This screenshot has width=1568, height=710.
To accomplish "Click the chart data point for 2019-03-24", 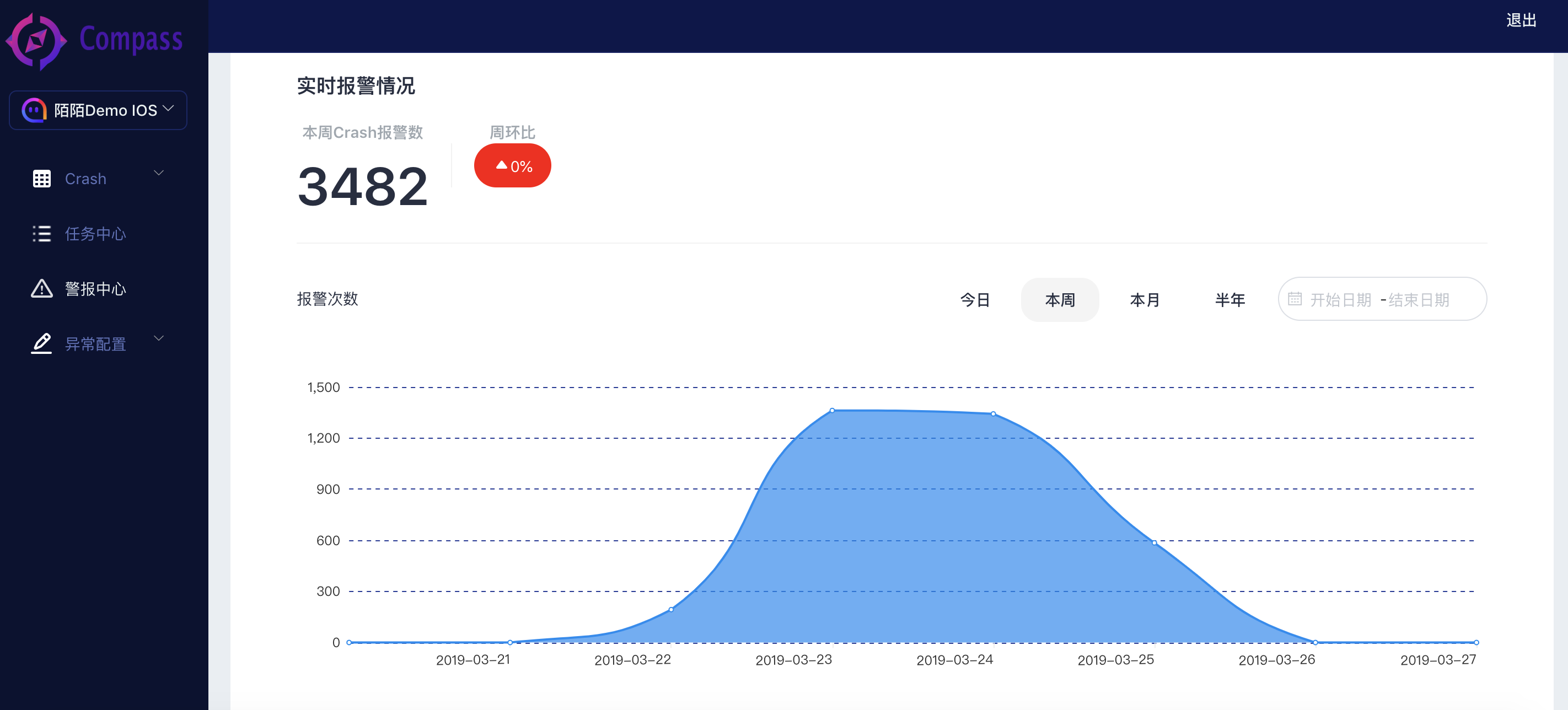I will click(994, 414).
